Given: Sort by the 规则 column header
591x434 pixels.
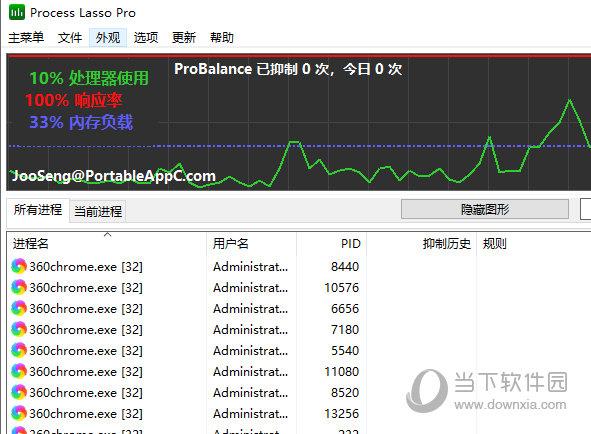Looking at the screenshot, I should pyautogui.click(x=533, y=244).
